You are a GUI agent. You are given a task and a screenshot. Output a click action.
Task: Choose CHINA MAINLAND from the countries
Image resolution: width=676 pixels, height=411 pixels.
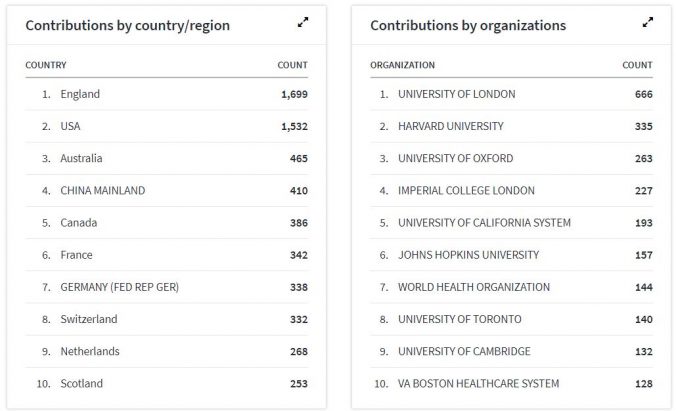point(102,190)
